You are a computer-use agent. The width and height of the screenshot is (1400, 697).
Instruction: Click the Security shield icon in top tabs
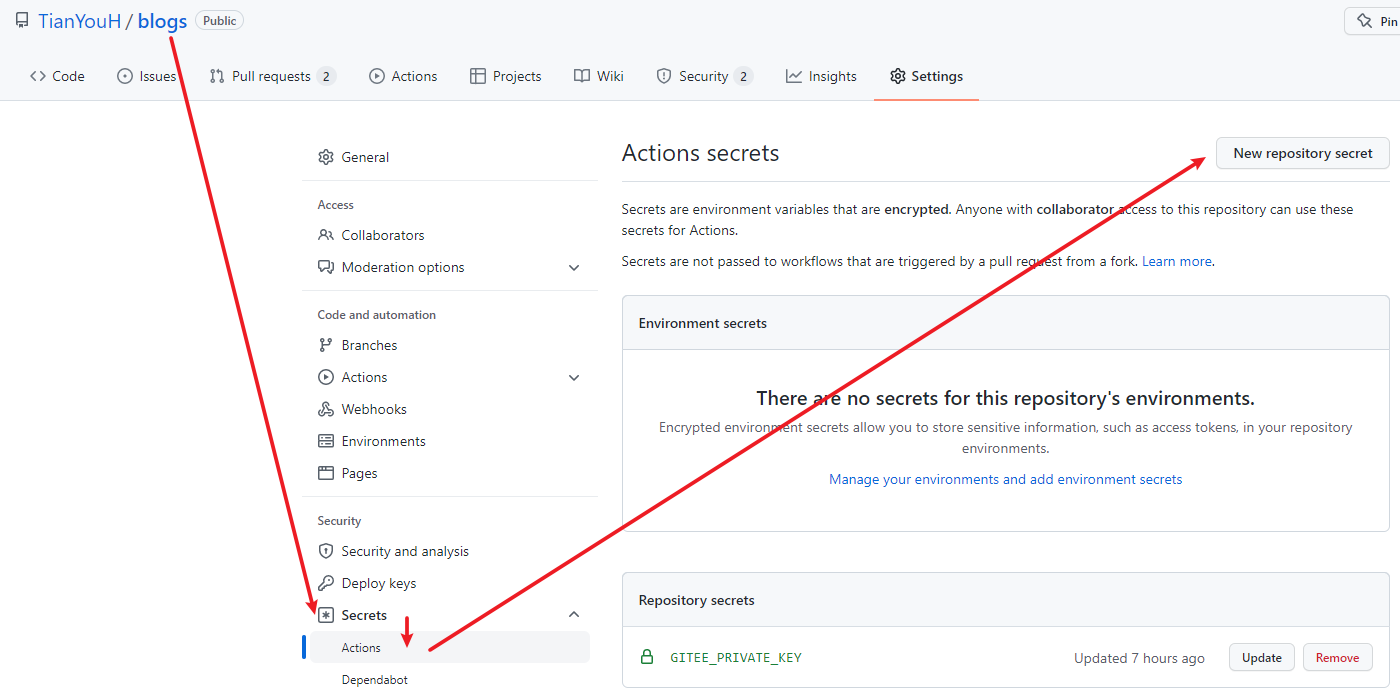[664, 76]
